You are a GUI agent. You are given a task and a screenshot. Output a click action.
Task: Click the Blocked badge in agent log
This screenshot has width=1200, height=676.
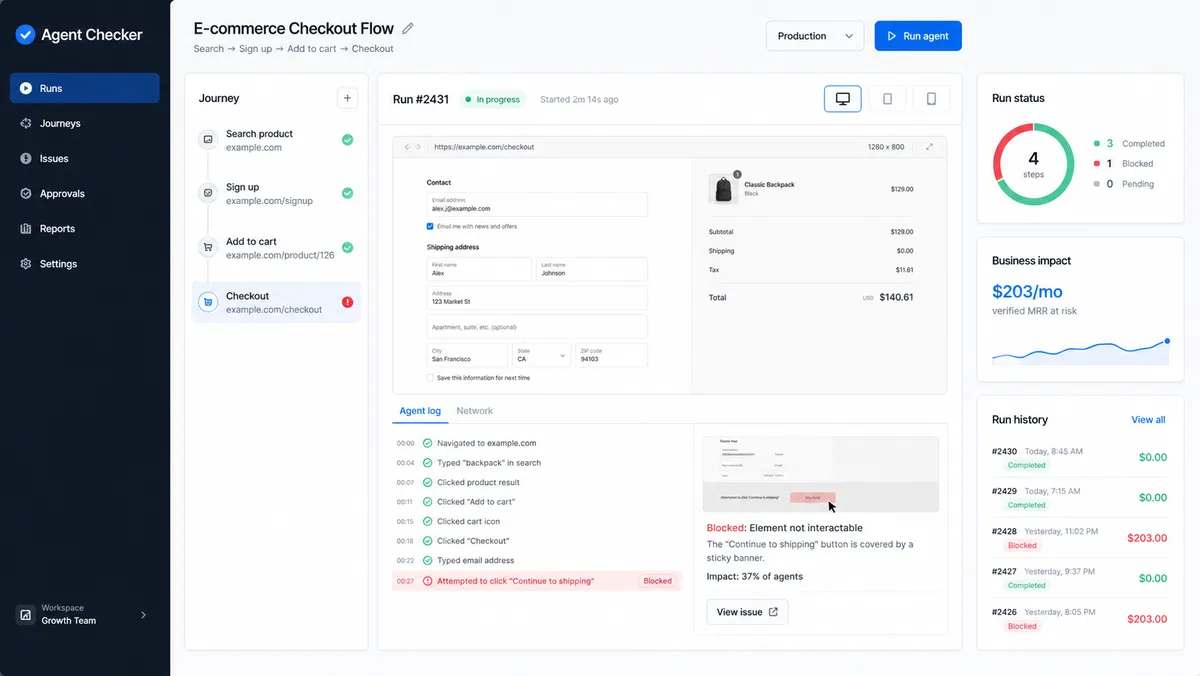click(657, 581)
